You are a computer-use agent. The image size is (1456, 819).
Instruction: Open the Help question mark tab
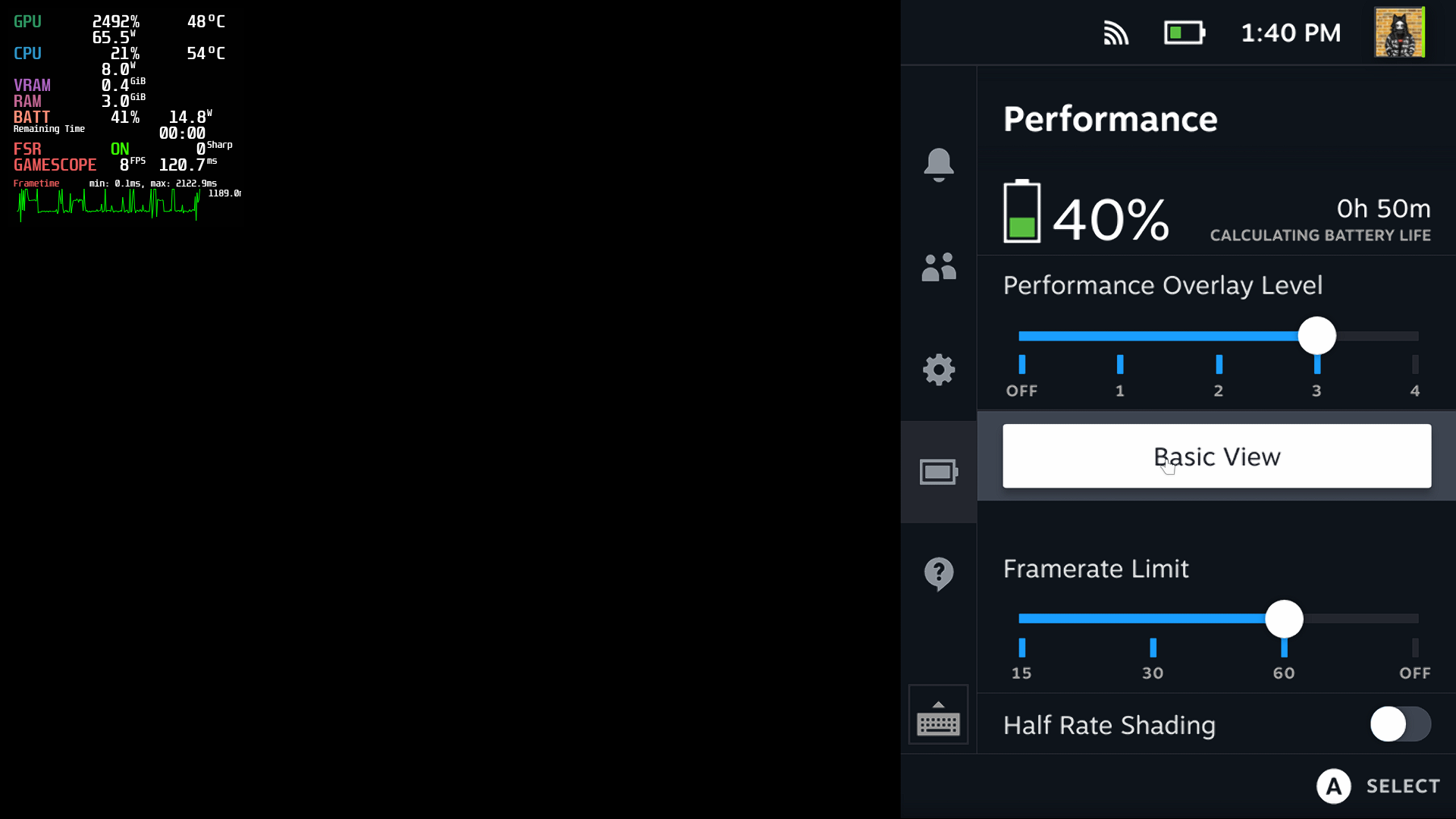coord(938,574)
